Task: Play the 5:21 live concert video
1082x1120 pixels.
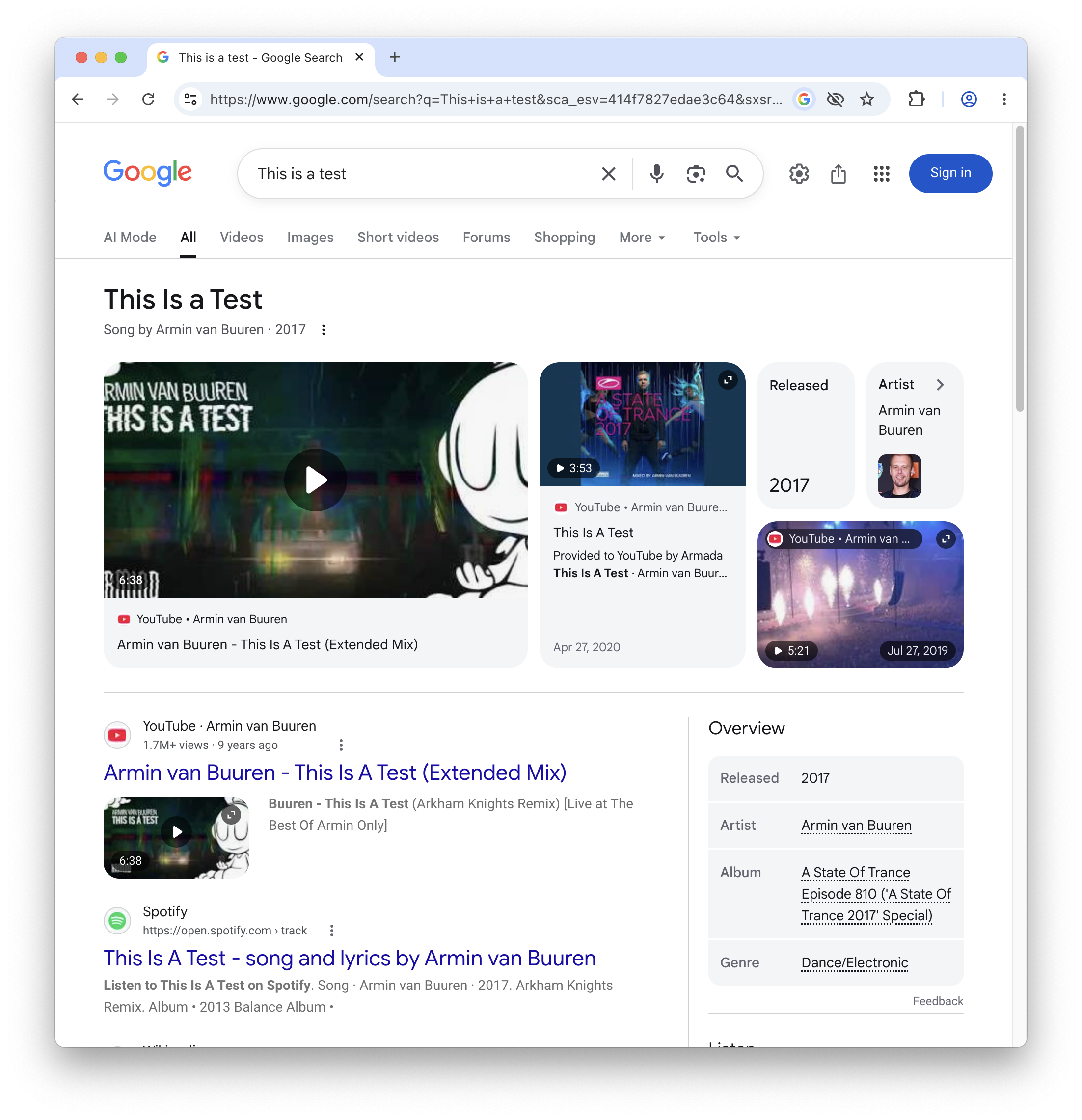Action: click(792, 650)
